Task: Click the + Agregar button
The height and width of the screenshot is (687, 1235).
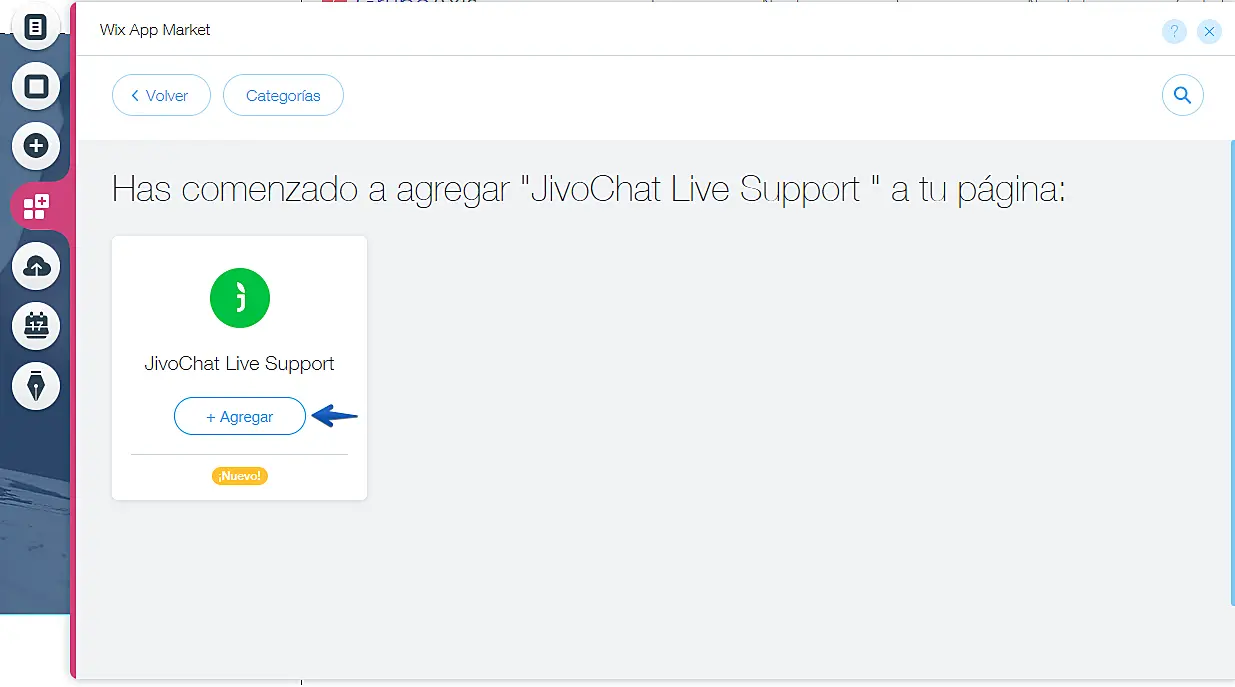Action: pos(240,416)
